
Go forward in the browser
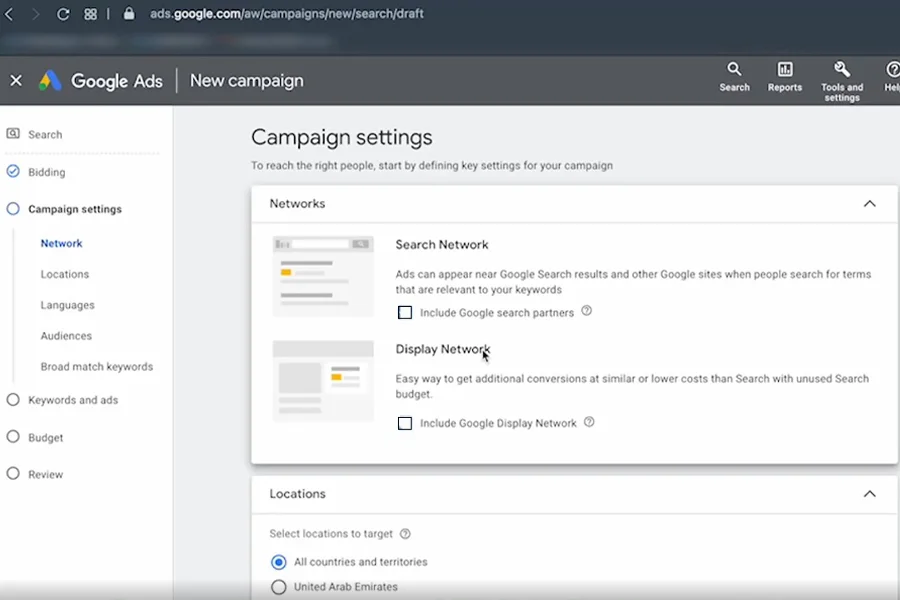pos(36,14)
